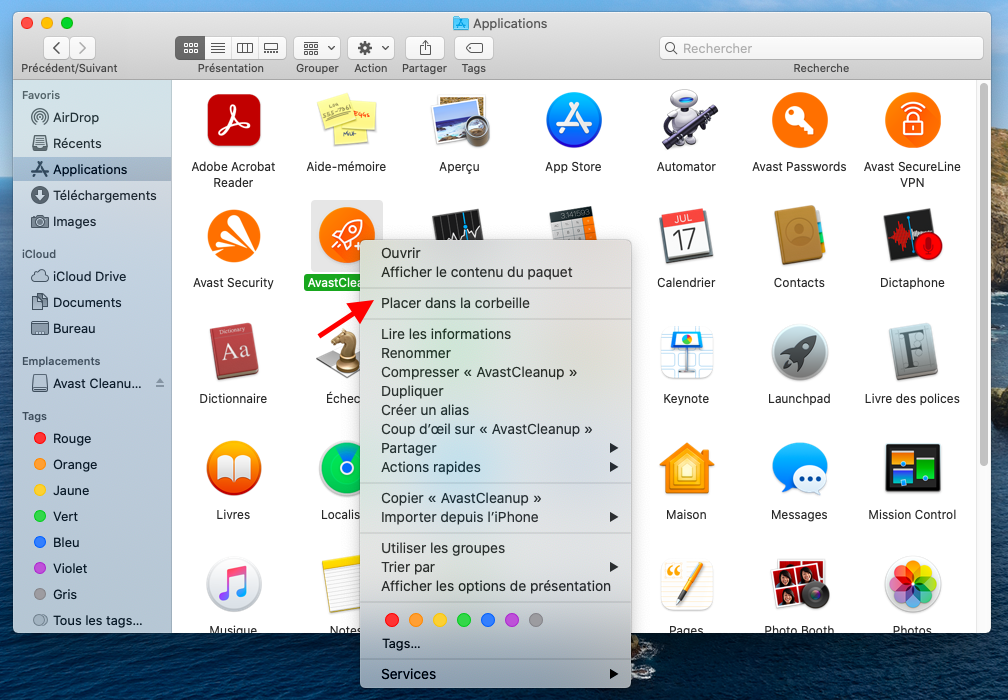The image size is (1008, 700).
Task: Eject the Avast Cleanup volume
Action: (x=160, y=383)
